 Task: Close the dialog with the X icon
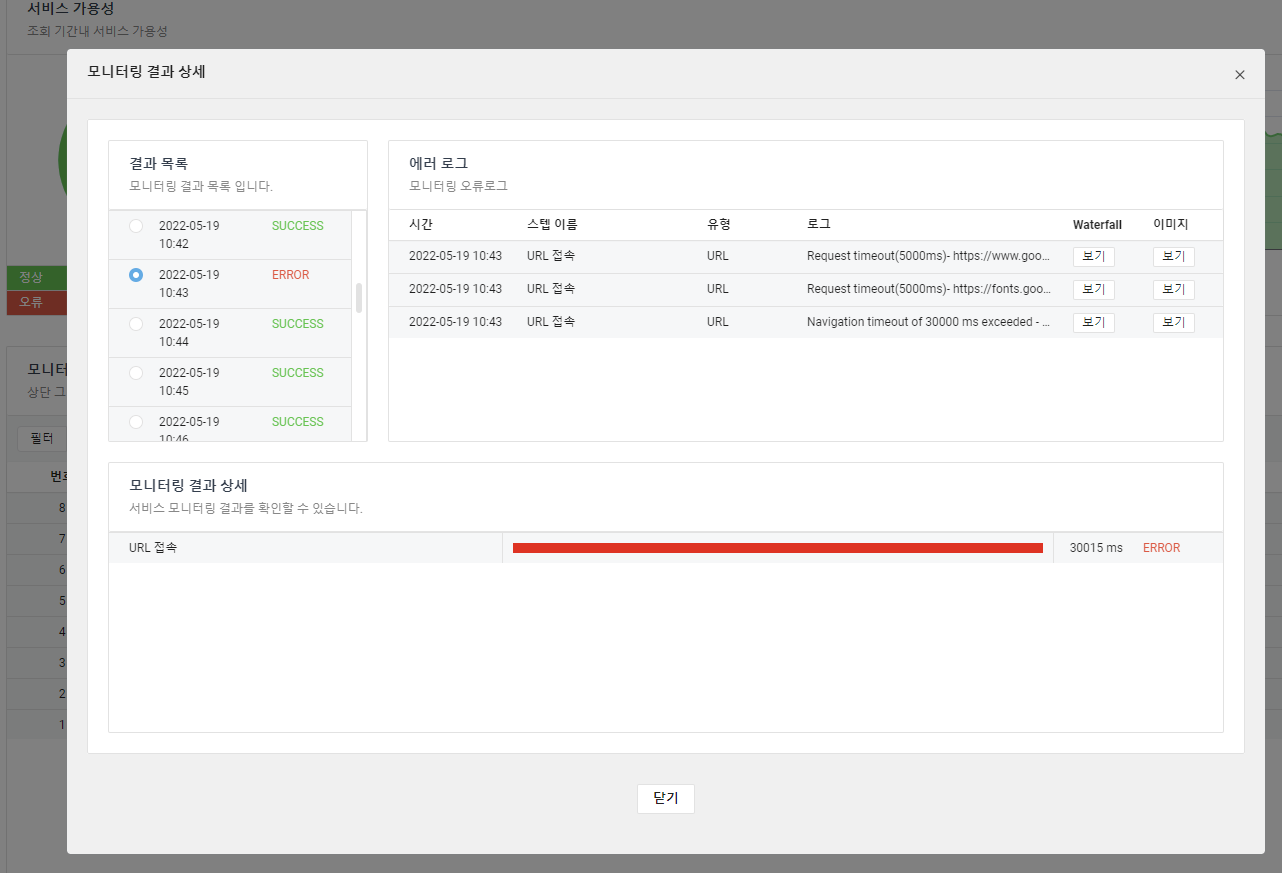(x=1239, y=74)
